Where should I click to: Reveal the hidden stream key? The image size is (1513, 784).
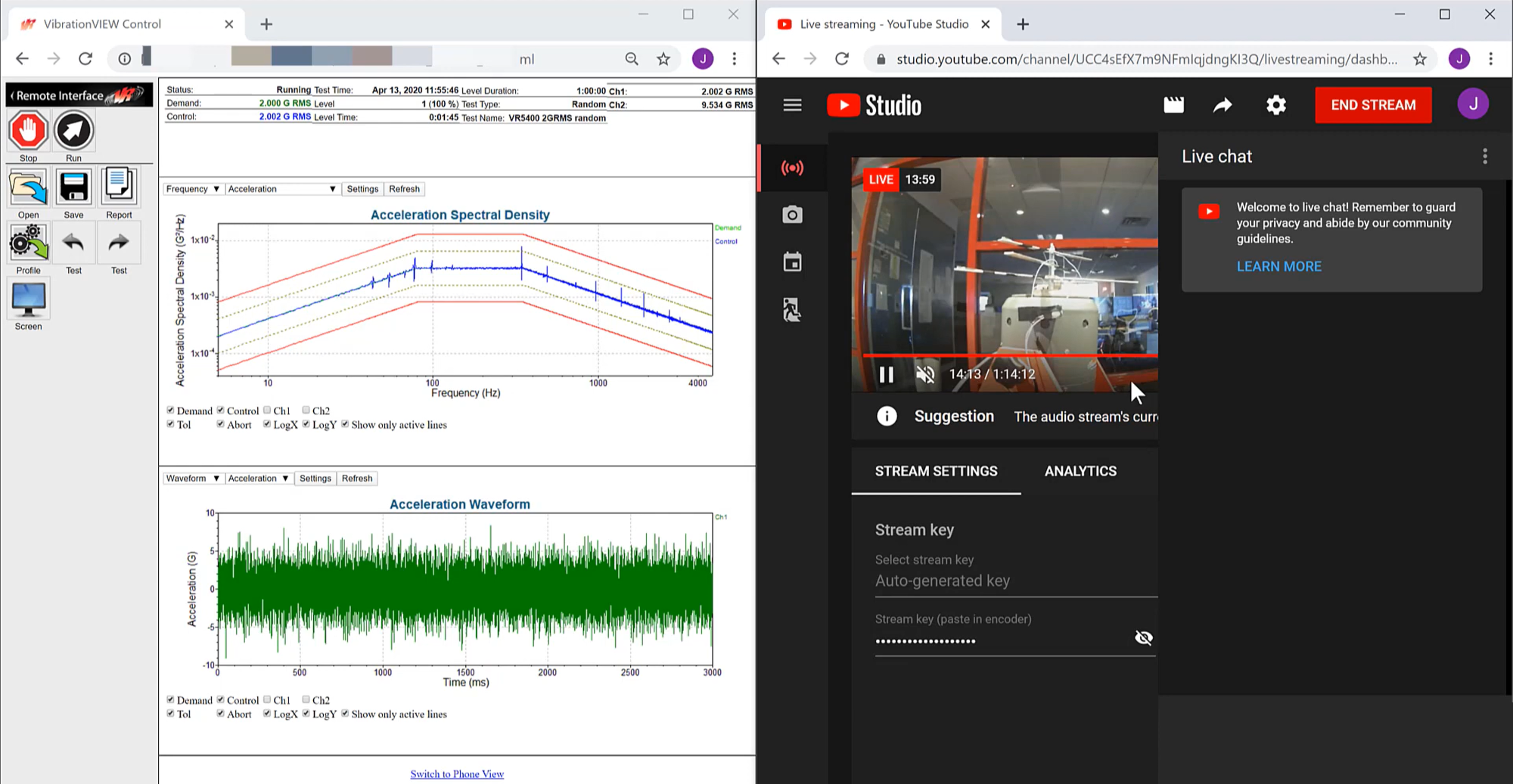(x=1143, y=638)
